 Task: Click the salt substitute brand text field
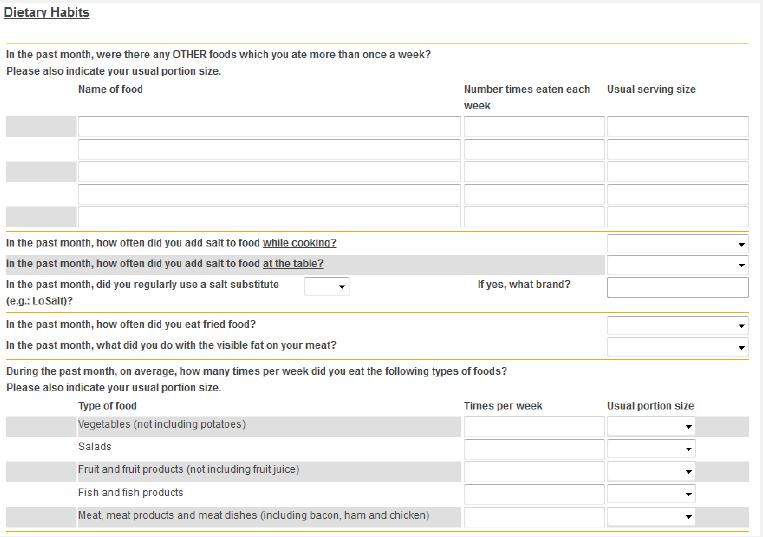[x=677, y=287]
